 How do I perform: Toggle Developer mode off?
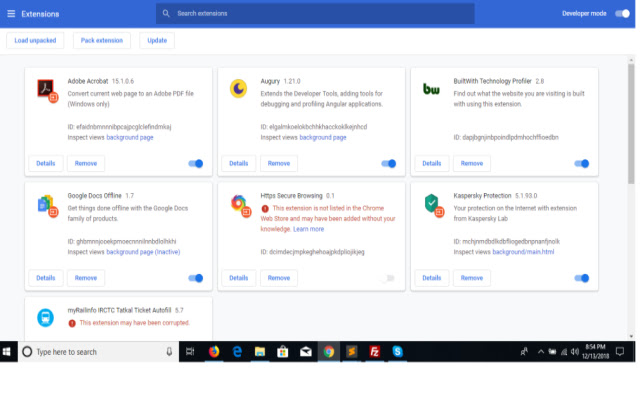(x=623, y=13)
